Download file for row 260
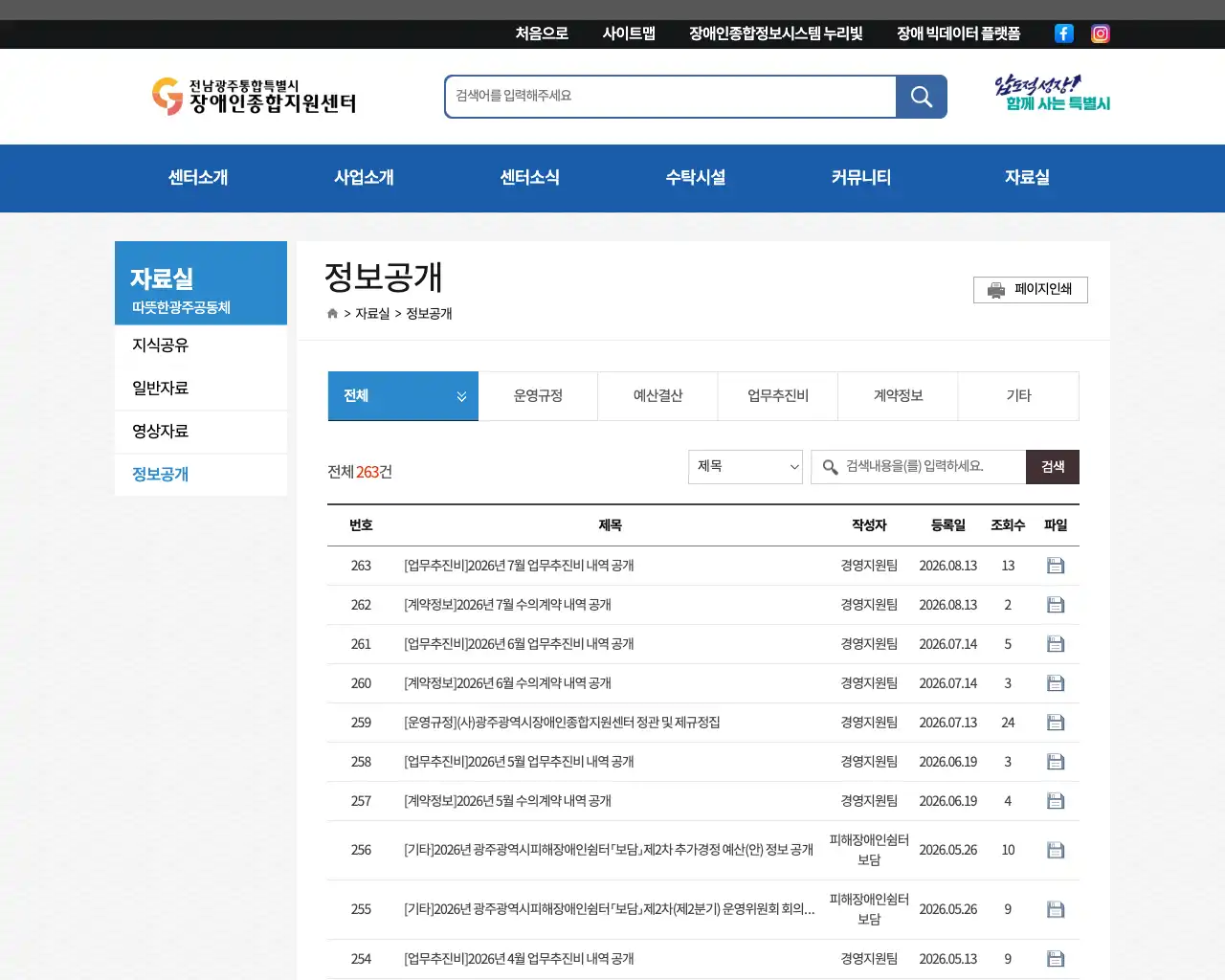Image resolution: width=1225 pixels, height=980 pixels. 1056,683
